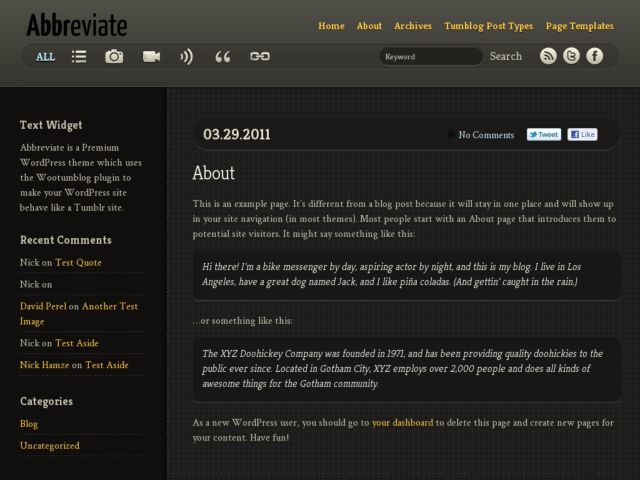Viewport: 640px width, 480px height.
Task: Click the Categories heading
Action: coord(47,401)
